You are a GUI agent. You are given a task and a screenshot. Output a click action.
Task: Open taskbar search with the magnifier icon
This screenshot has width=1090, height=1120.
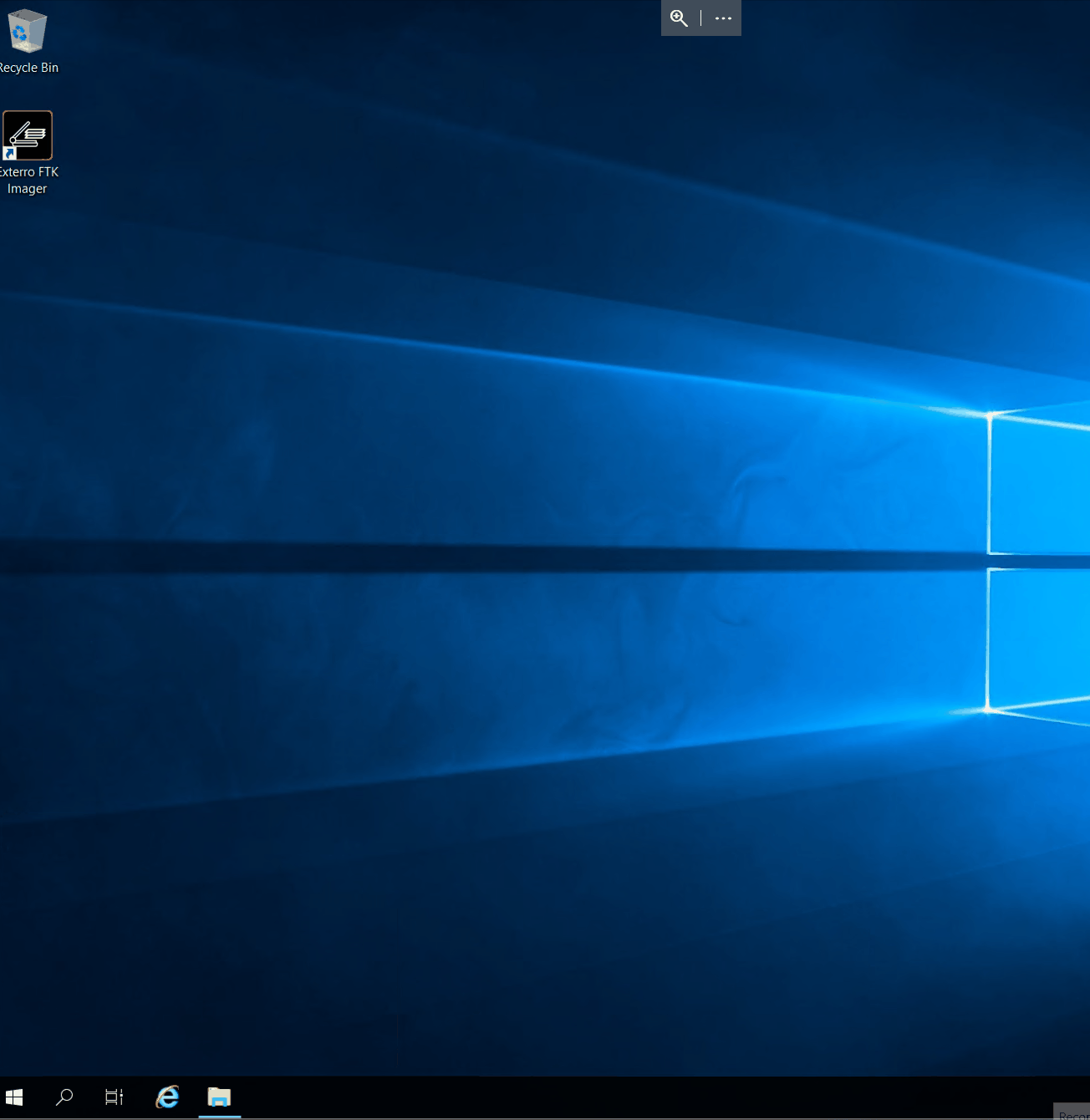tap(64, 1097)
